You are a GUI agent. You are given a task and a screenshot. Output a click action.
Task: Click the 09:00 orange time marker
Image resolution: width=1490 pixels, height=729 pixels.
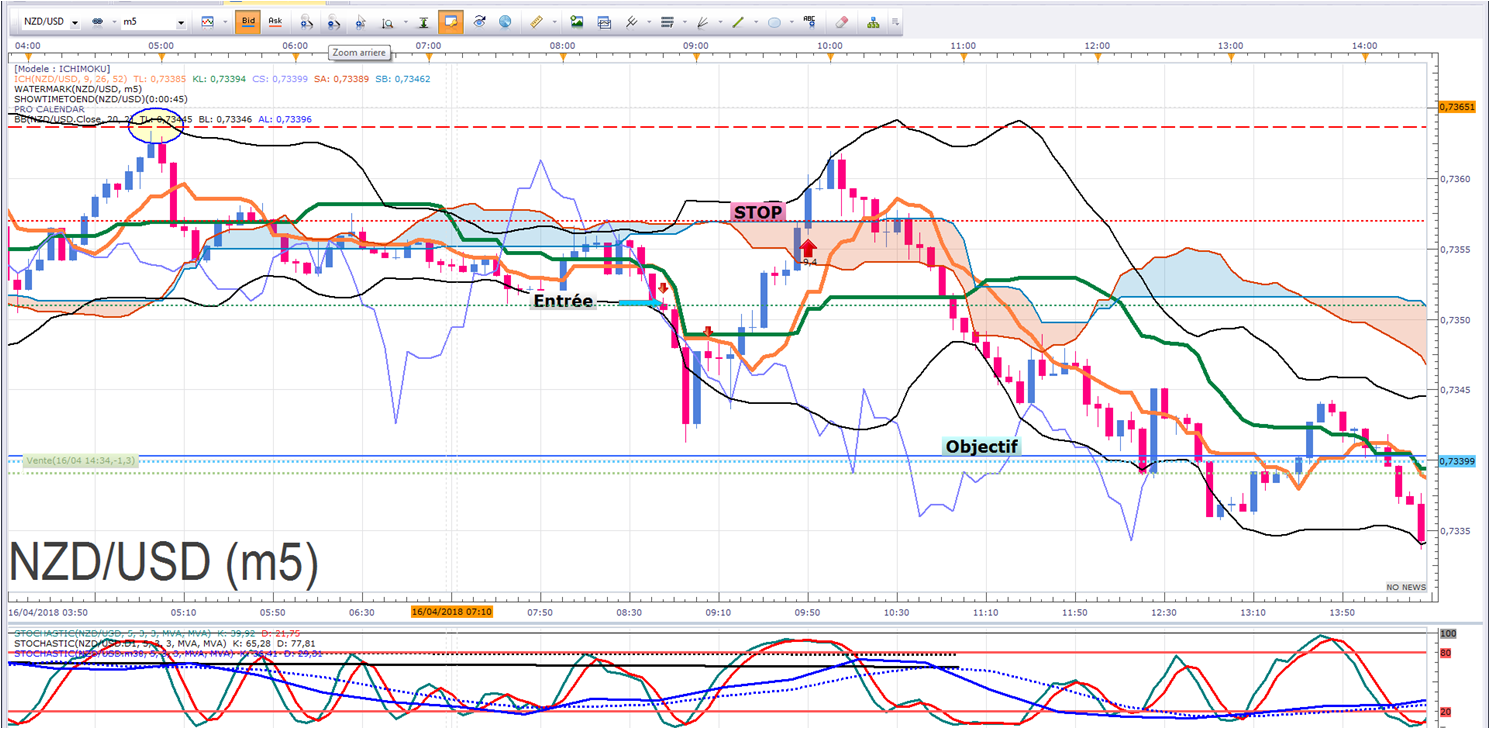coord(697,59)
